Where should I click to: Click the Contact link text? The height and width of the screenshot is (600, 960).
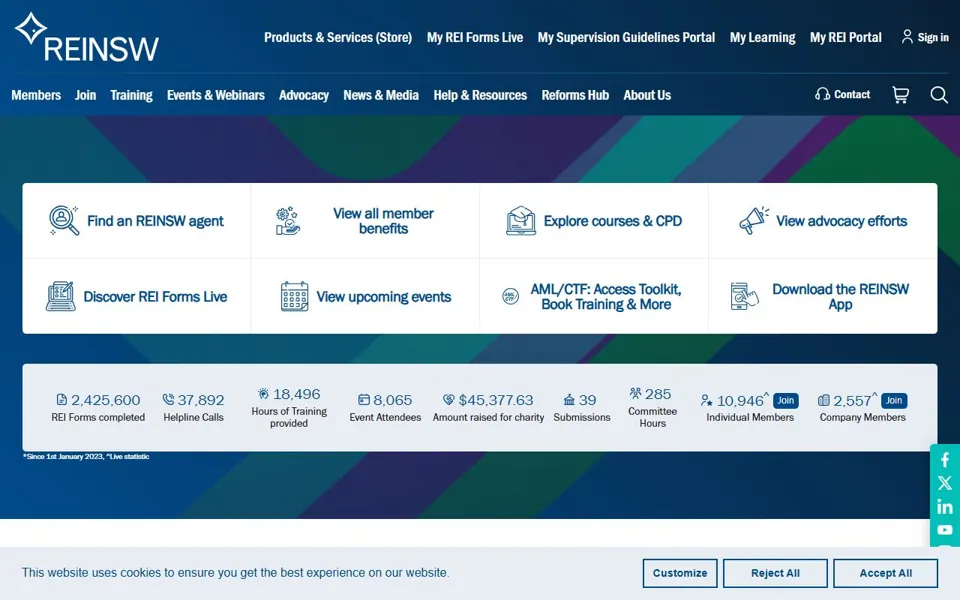[852, 94]
